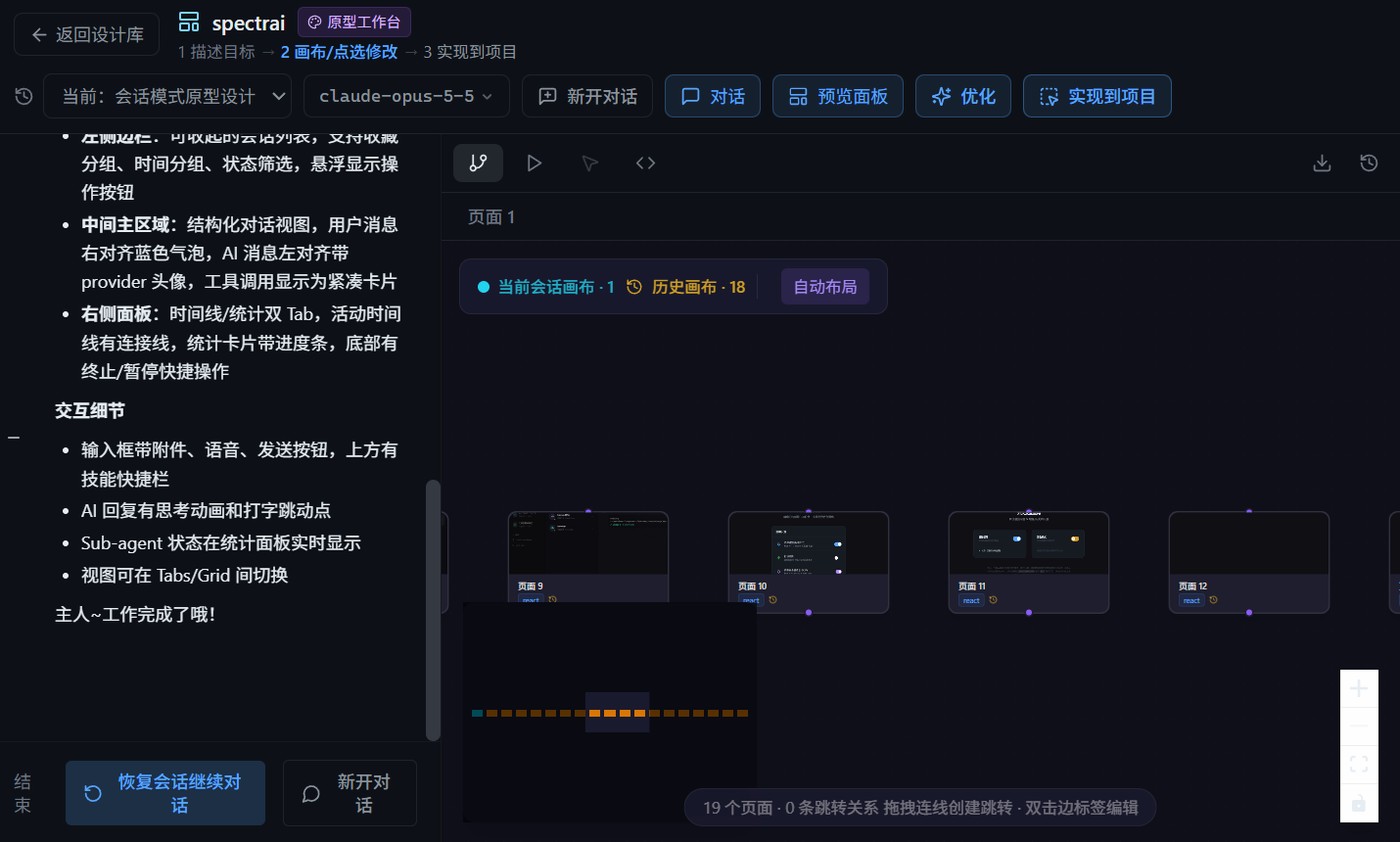The image size is (1400, 842).
Task: Open the 预览面板 tab
Action: (x=838, y=96)
